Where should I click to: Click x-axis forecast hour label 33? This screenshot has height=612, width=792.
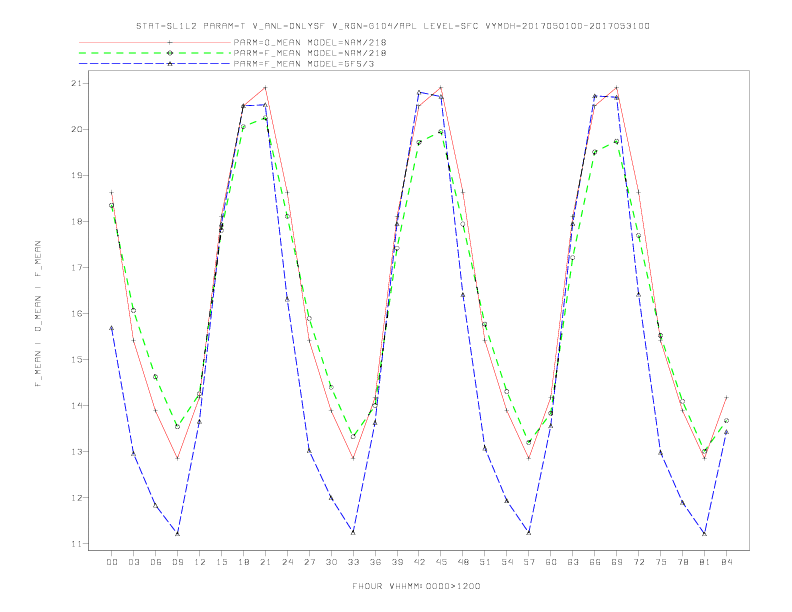coord(353,562)
